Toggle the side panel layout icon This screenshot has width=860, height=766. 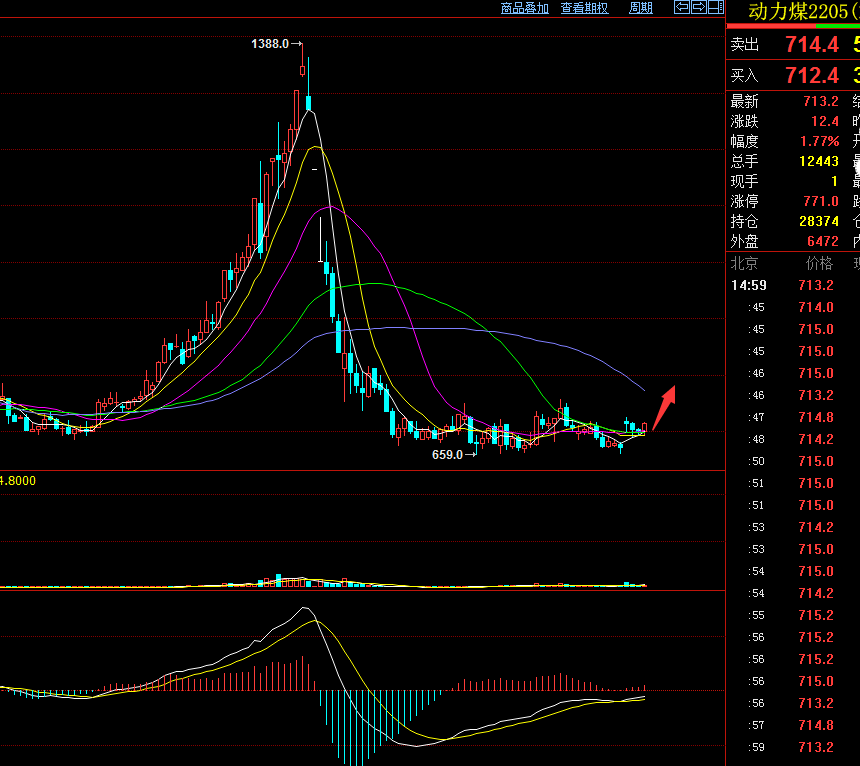coord(716,7)
